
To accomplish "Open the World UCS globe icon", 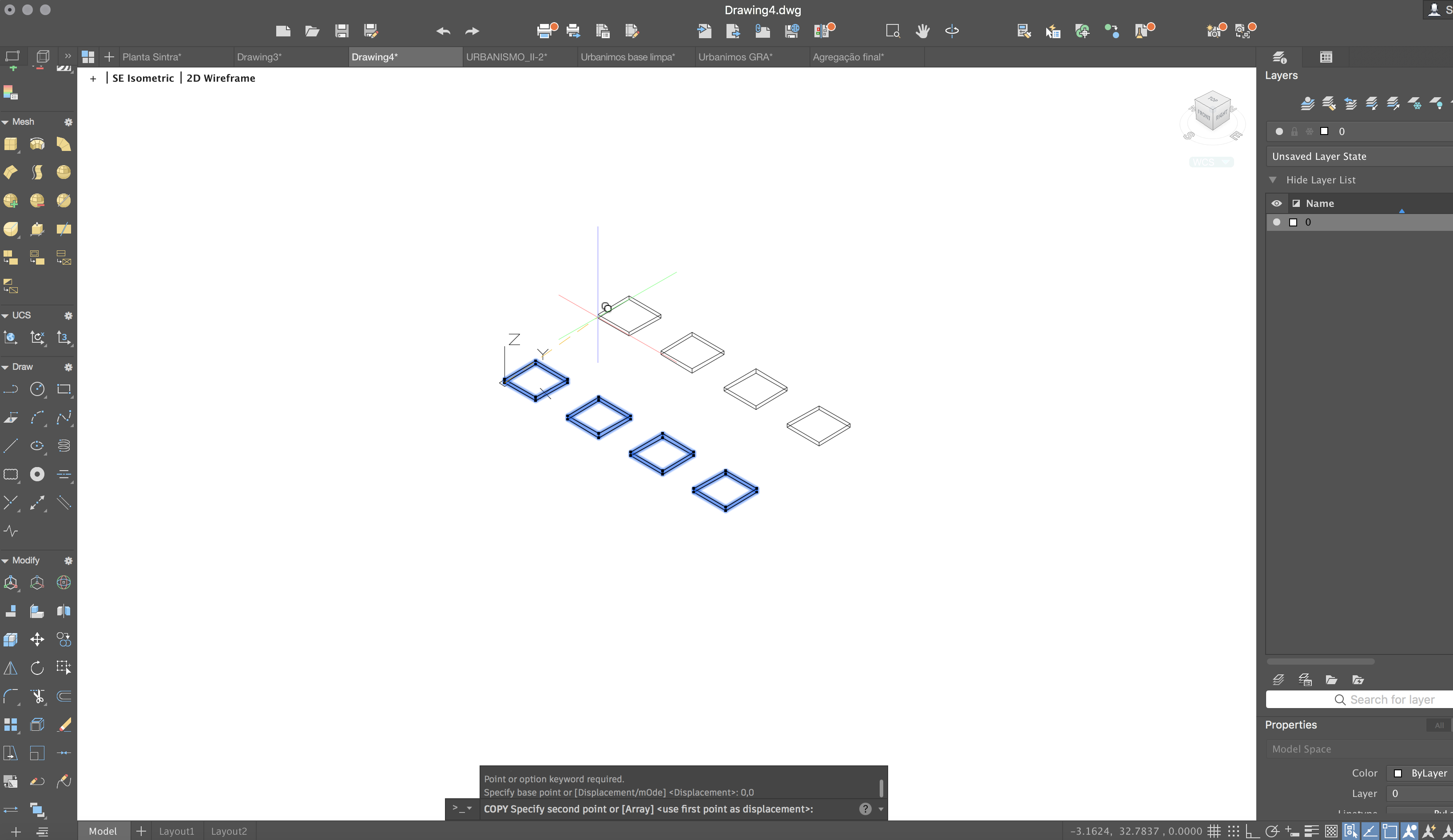I will (x=11, y=337).
